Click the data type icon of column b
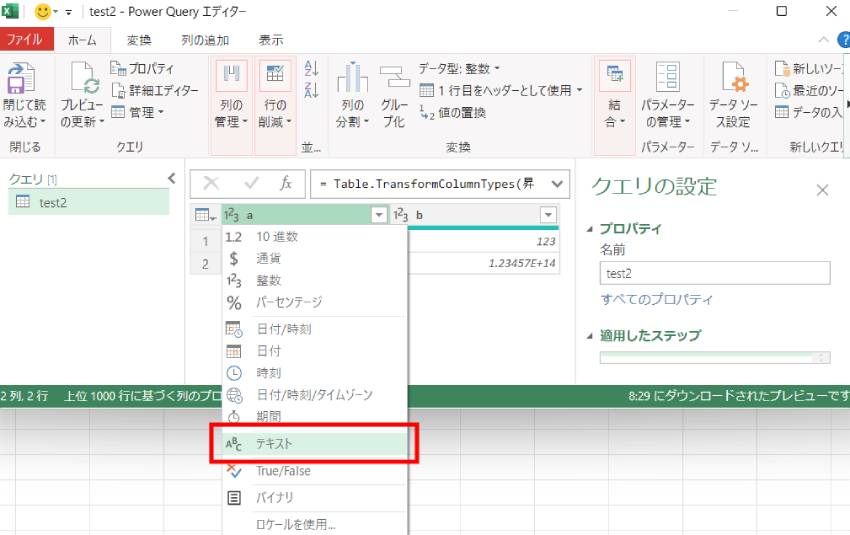 401,215
